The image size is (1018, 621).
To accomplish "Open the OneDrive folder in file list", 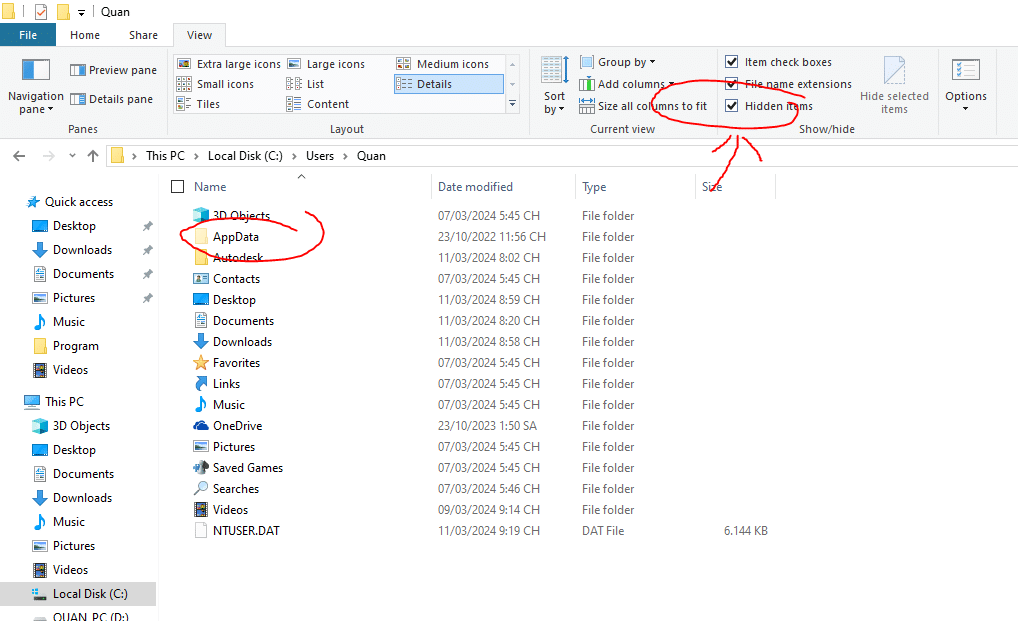I will pos(237,426).
